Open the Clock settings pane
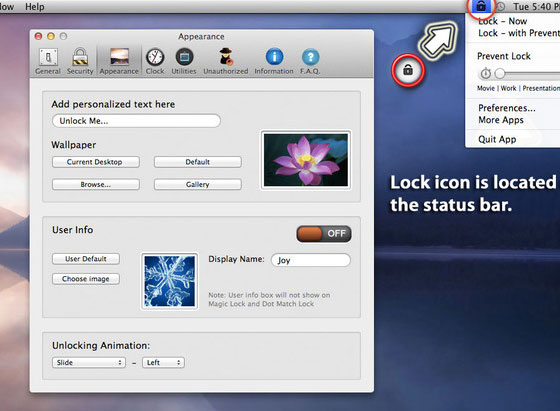 click(x=155, y=61)
